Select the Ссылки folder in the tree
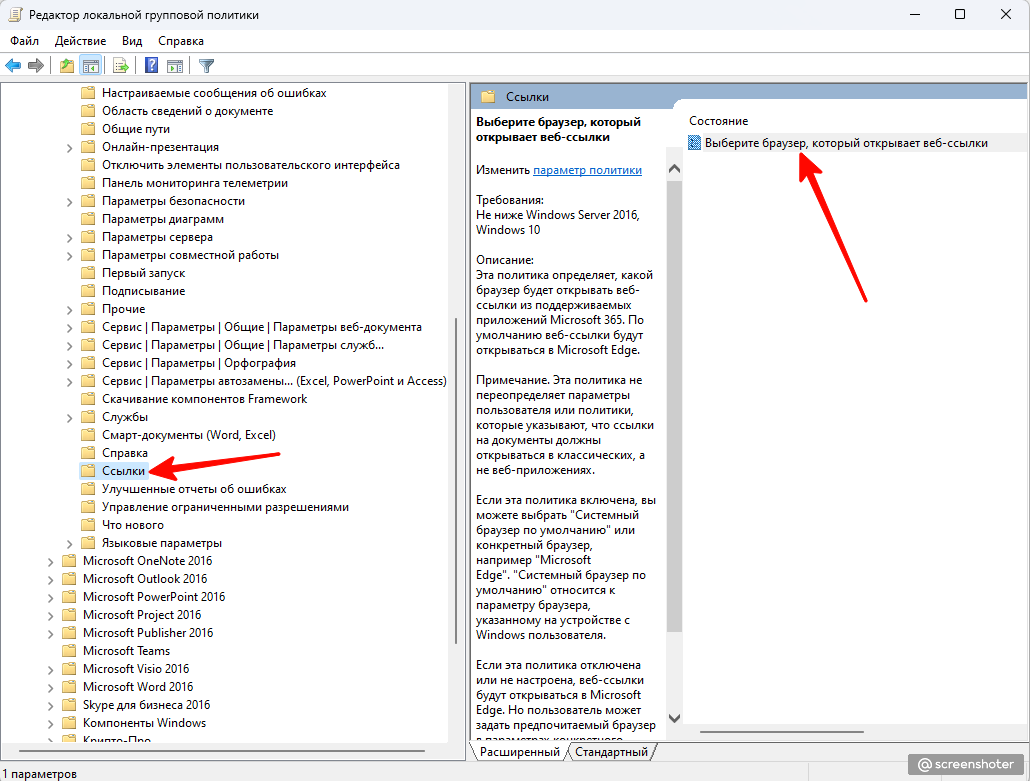1030x781 pixels. click(123, 471)
